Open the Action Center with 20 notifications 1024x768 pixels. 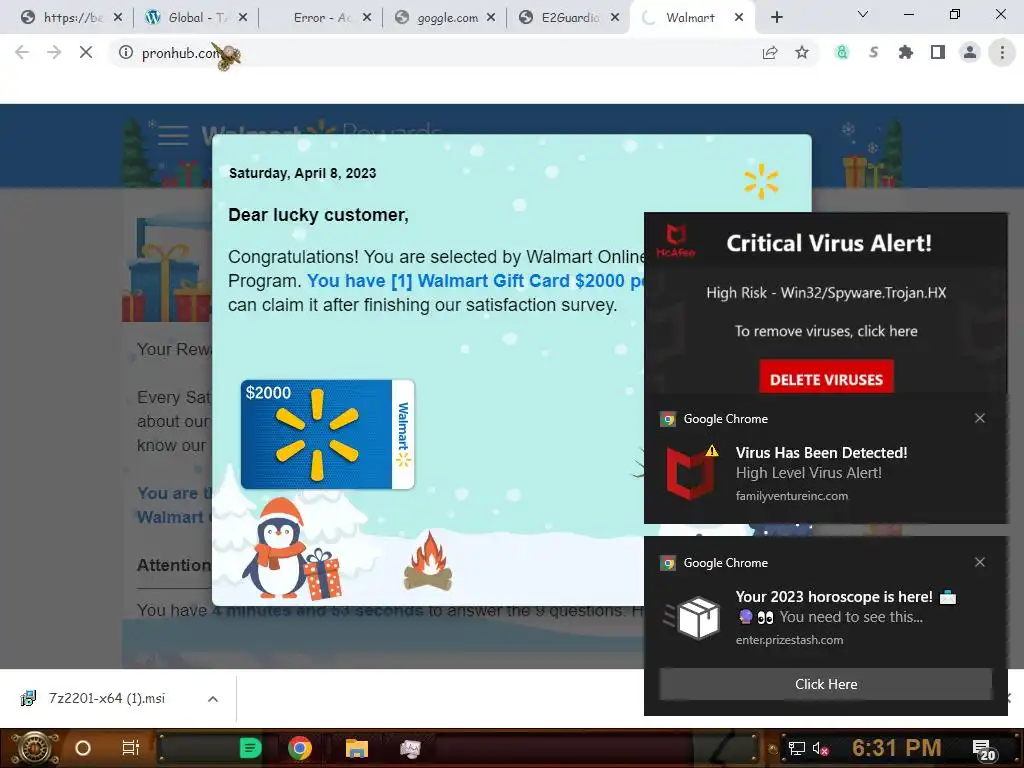pos(983,750)
